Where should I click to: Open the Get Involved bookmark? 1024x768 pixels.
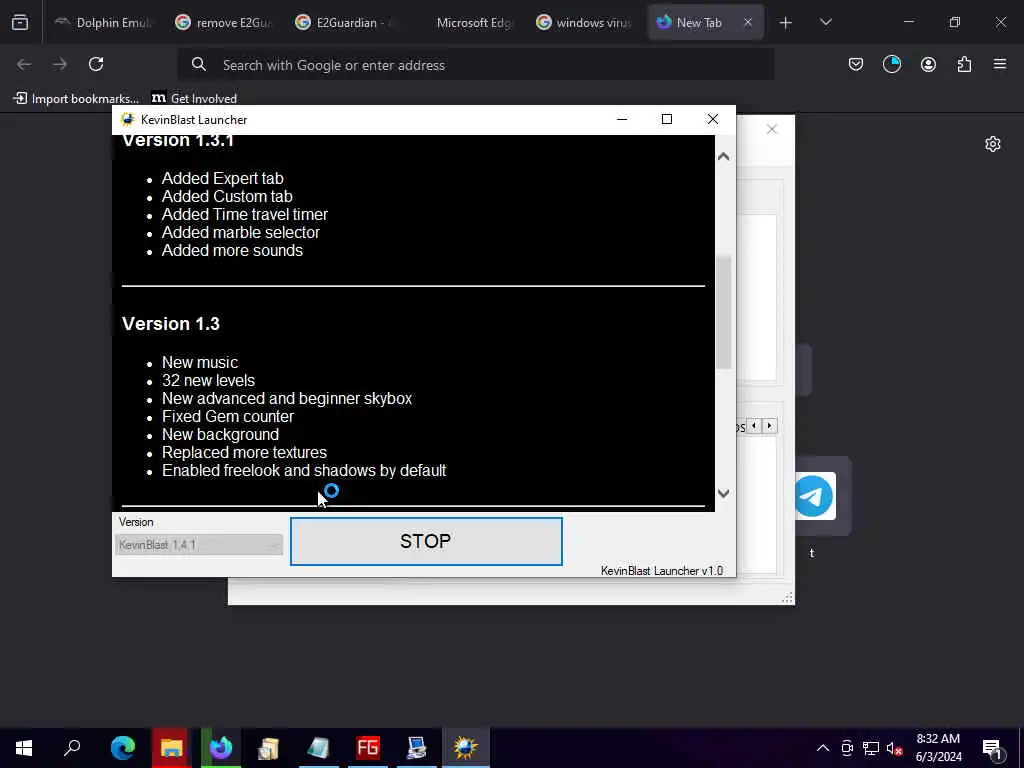coord(194,99)
